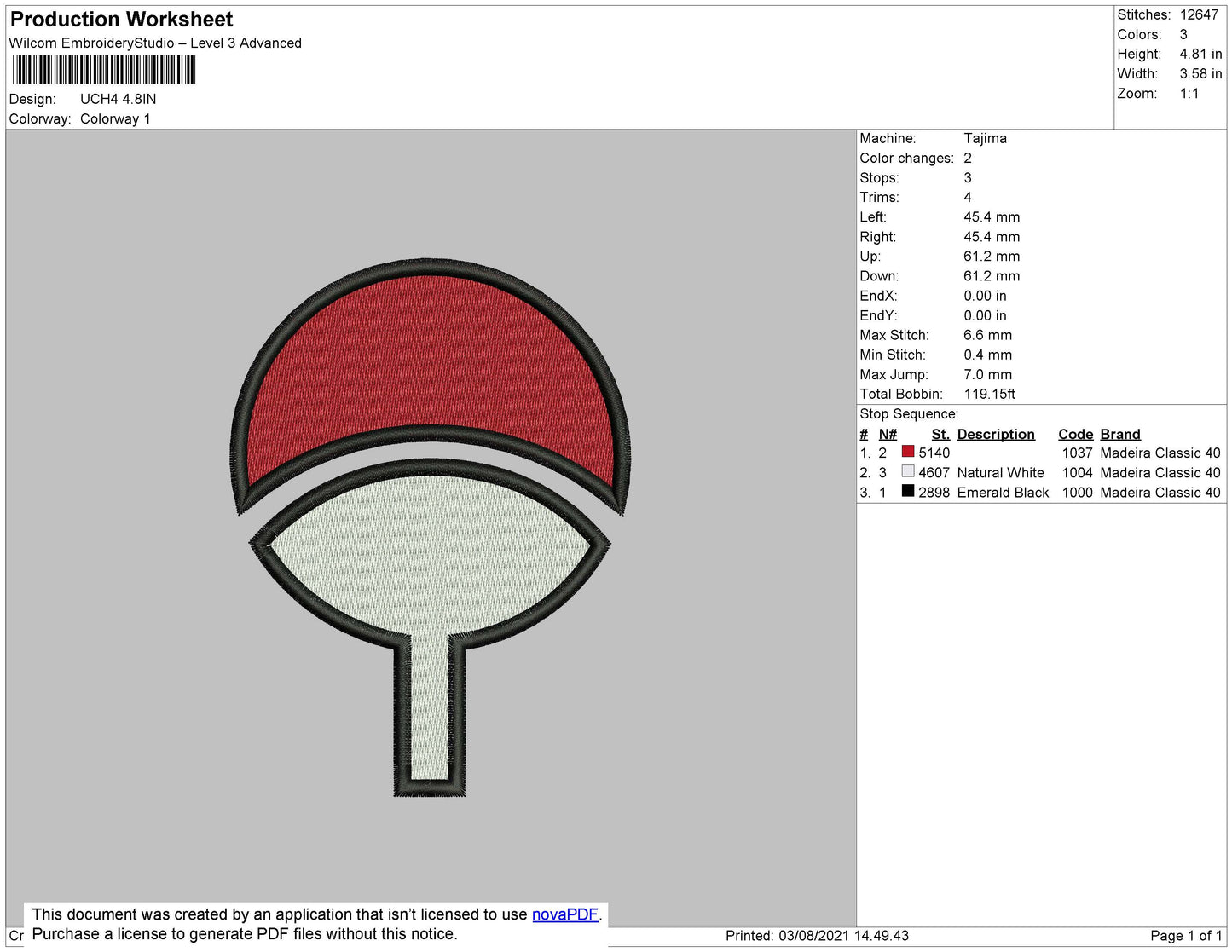Select the Max Stitch value 6.6 mm

pyautogui.click(x=987, y=335)
